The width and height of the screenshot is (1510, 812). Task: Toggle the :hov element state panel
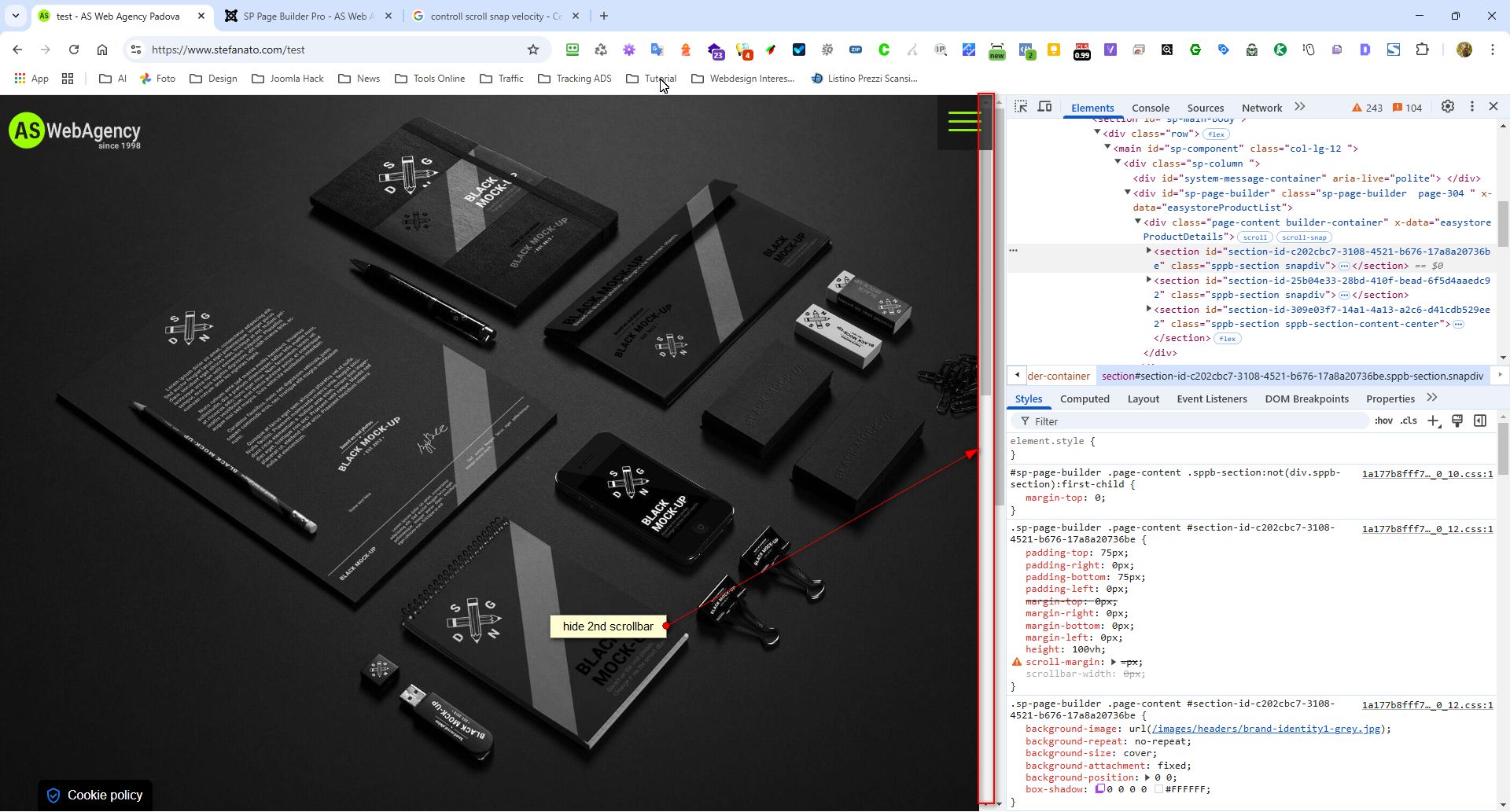point(1383,421)
